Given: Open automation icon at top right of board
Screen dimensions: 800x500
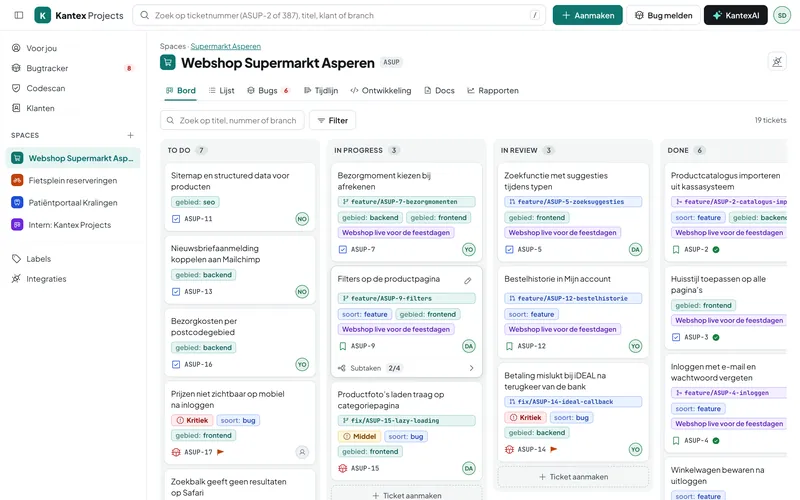Looking at the screenshot, I should pos(777,62).
